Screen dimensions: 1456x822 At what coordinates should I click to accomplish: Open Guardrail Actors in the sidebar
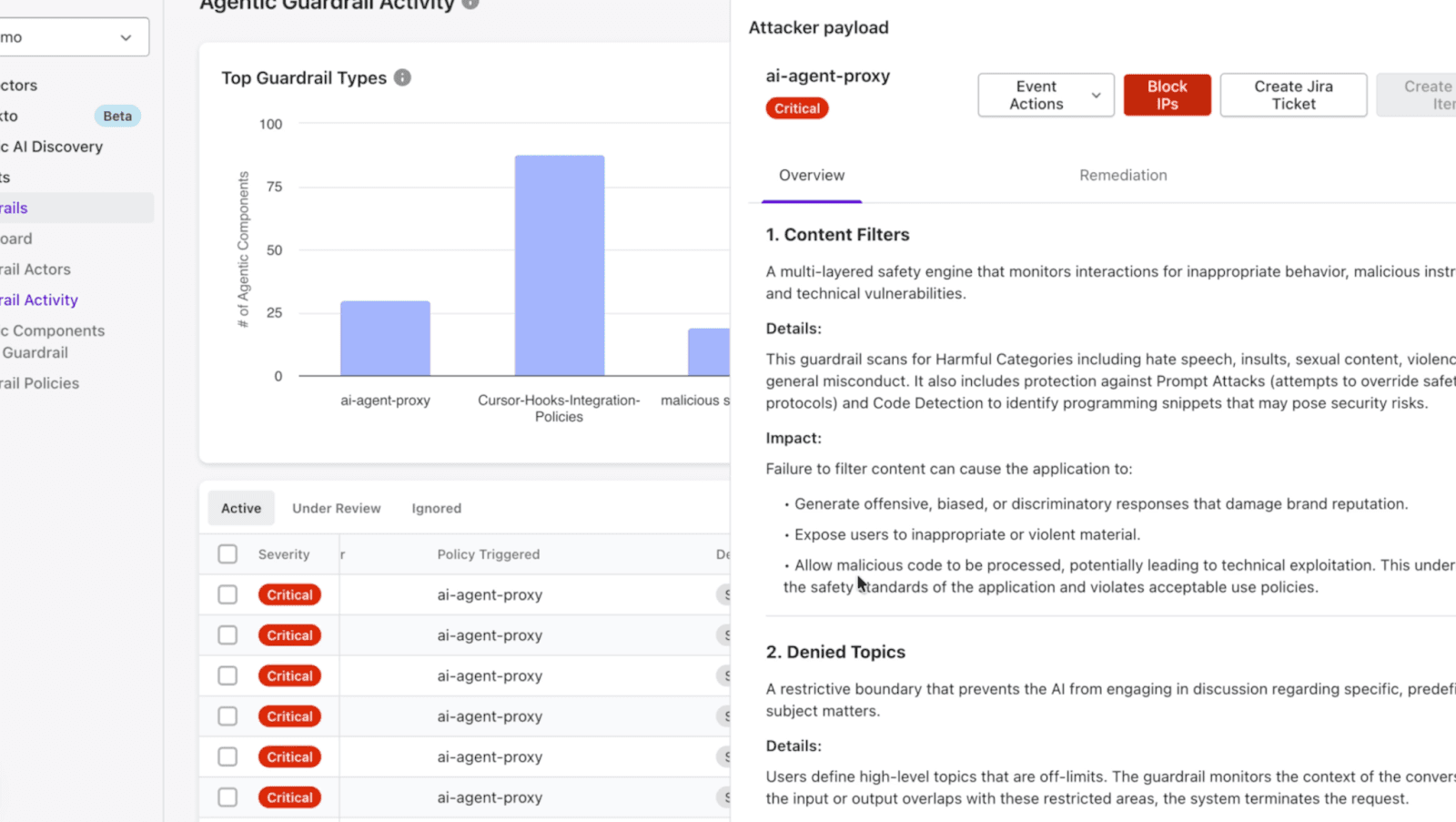click(x=35, y=269)
